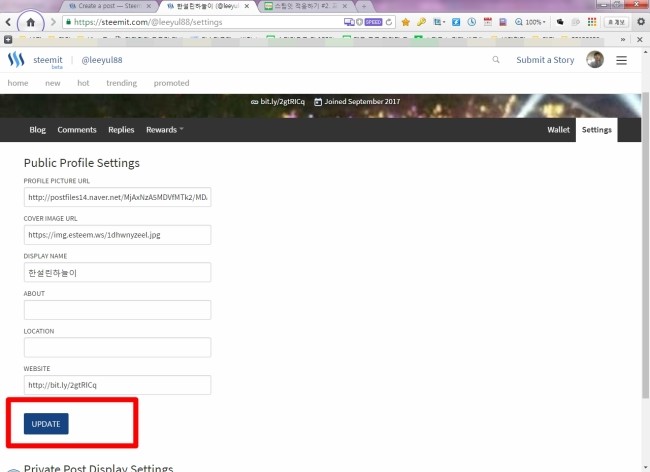
Task: Click Submit a Story link
Action: pos(545,60)
